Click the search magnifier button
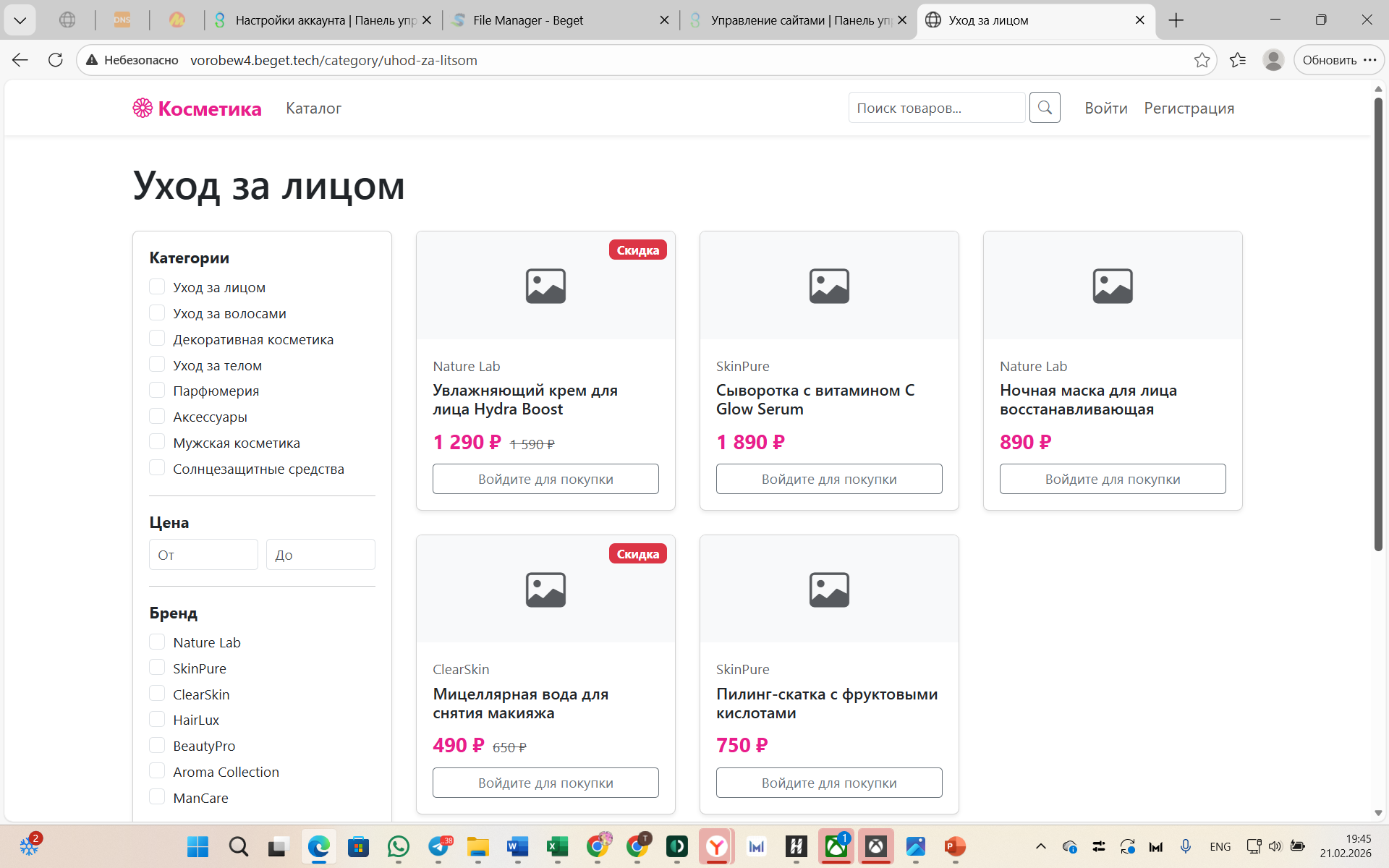The width and height of the screenshot is (1389, 868). coord(1045,108)
